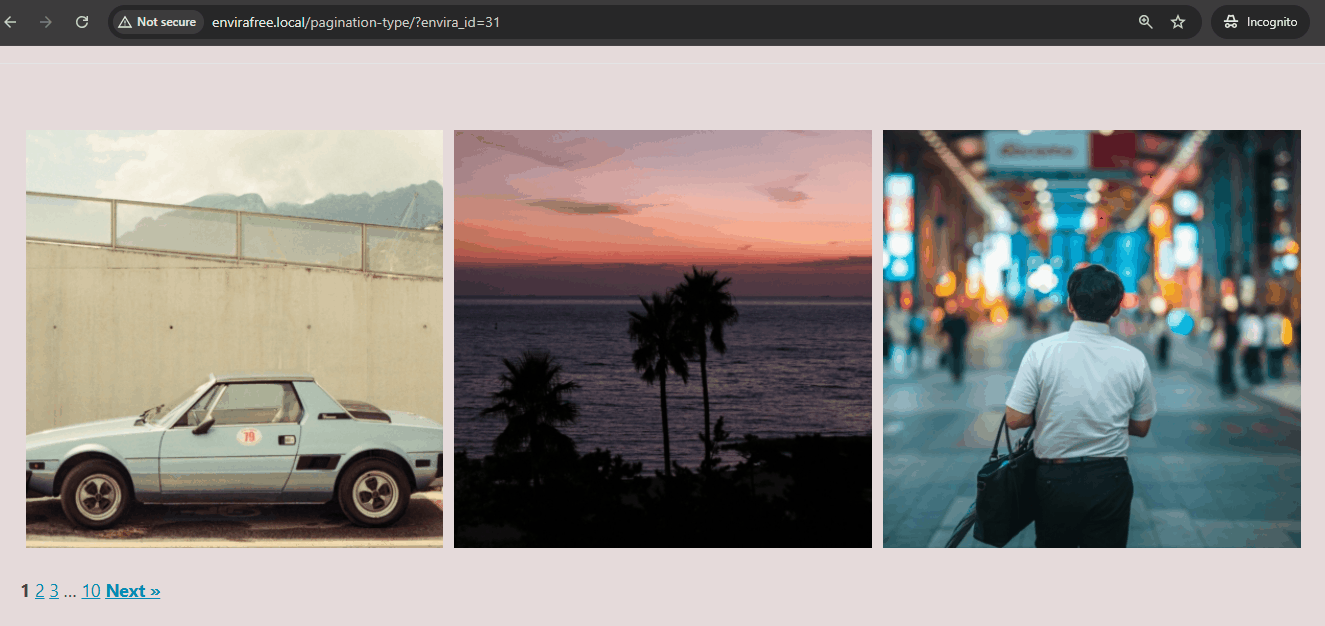Click the current page indicator 1
This screenshot has height=626, width=1325.
24,591
